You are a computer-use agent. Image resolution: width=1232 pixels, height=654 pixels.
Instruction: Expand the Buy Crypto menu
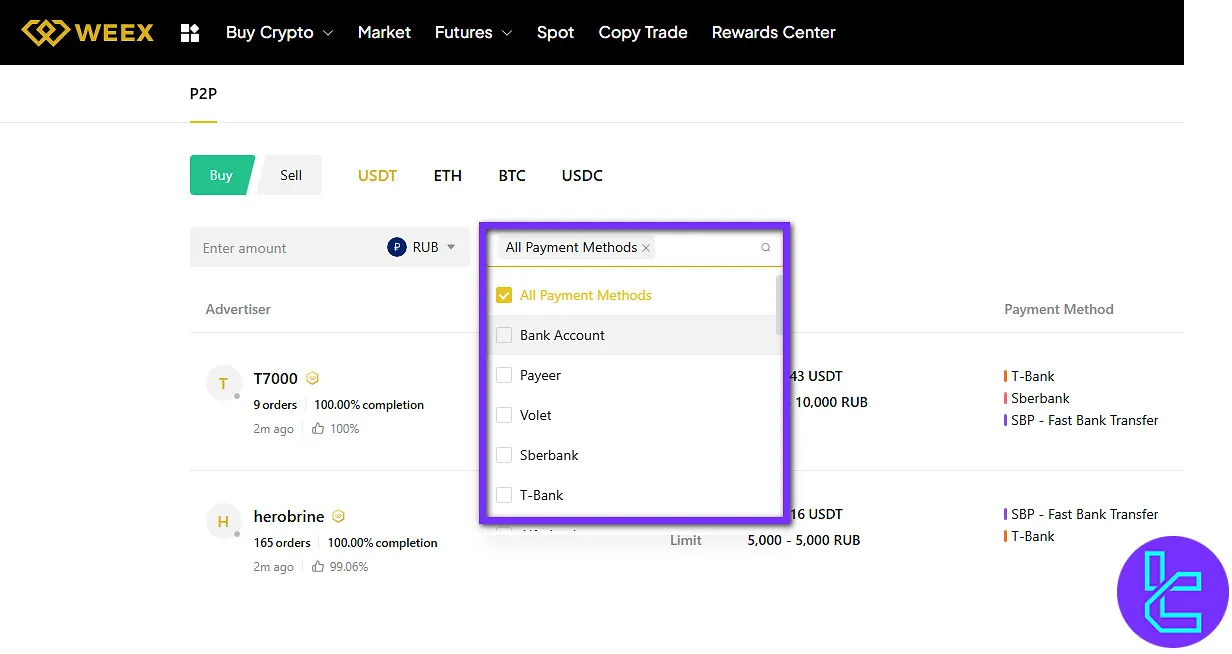coord(279,32)
